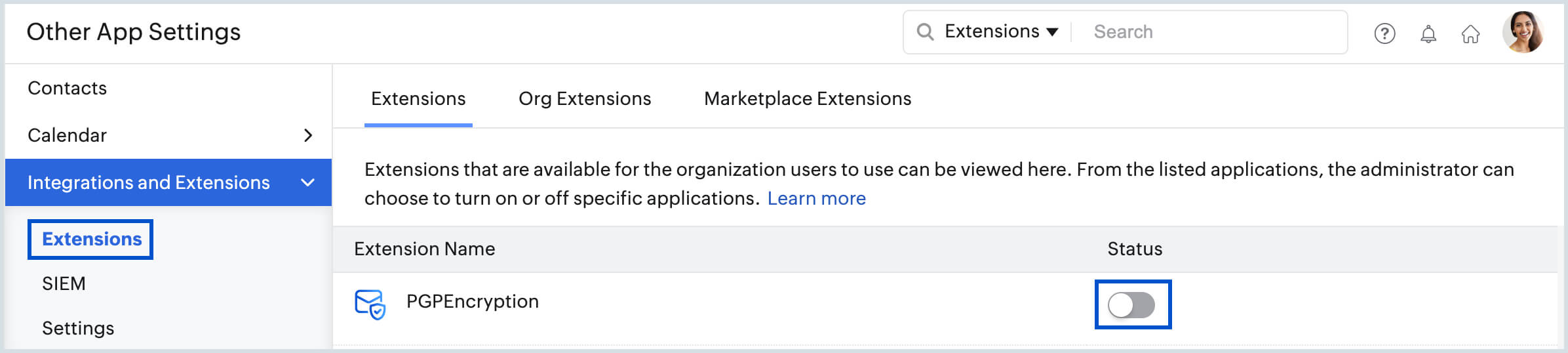Select the Extensions tab in main panel

click(x=418, y=98)
